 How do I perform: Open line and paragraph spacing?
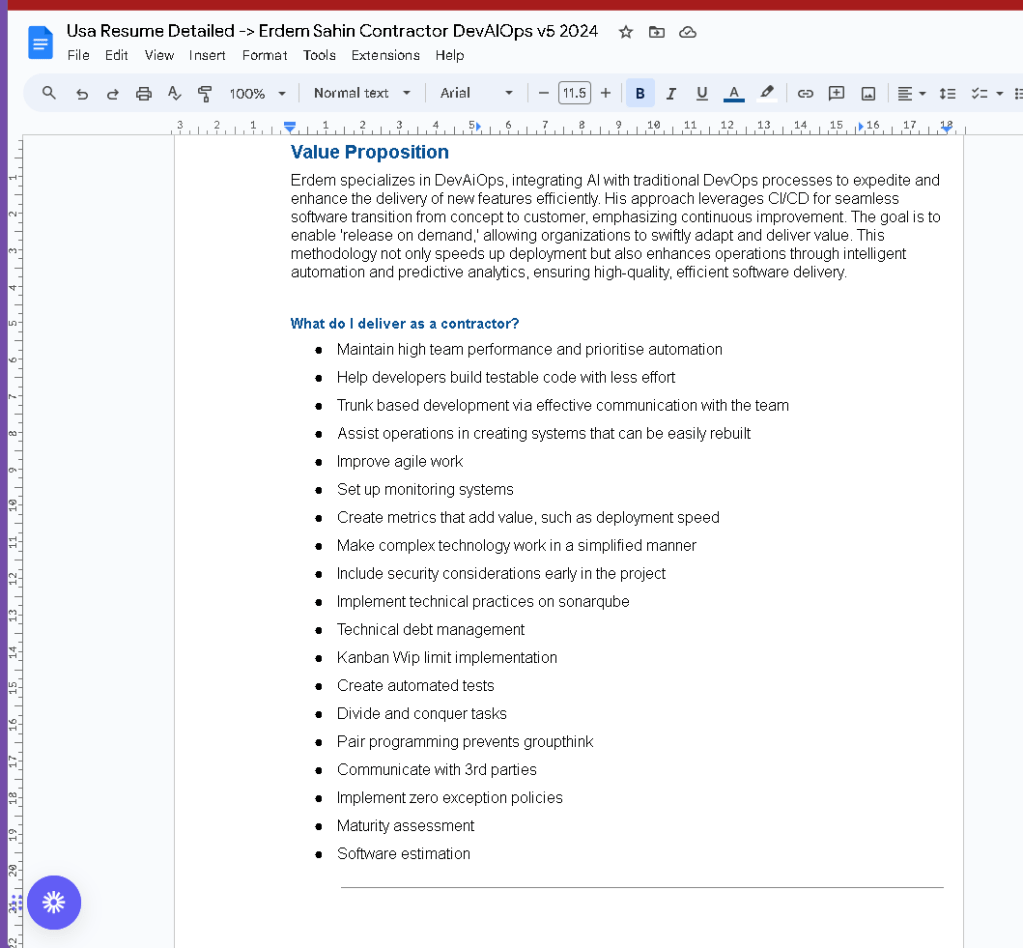point(947,93)
